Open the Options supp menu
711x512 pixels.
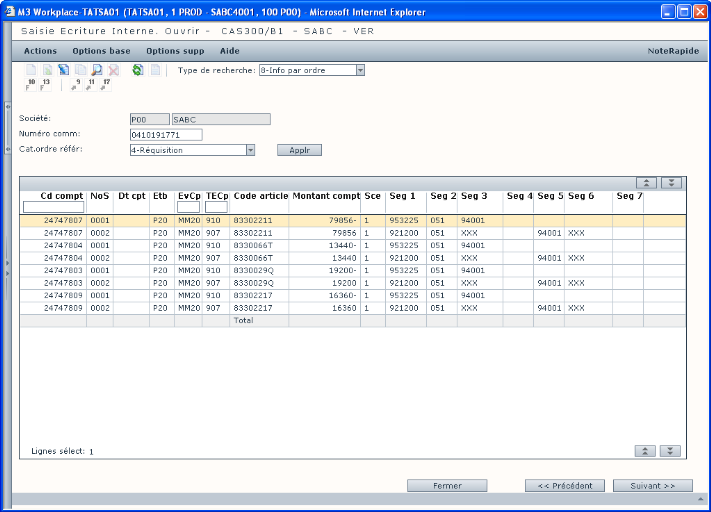pos(175,51)
